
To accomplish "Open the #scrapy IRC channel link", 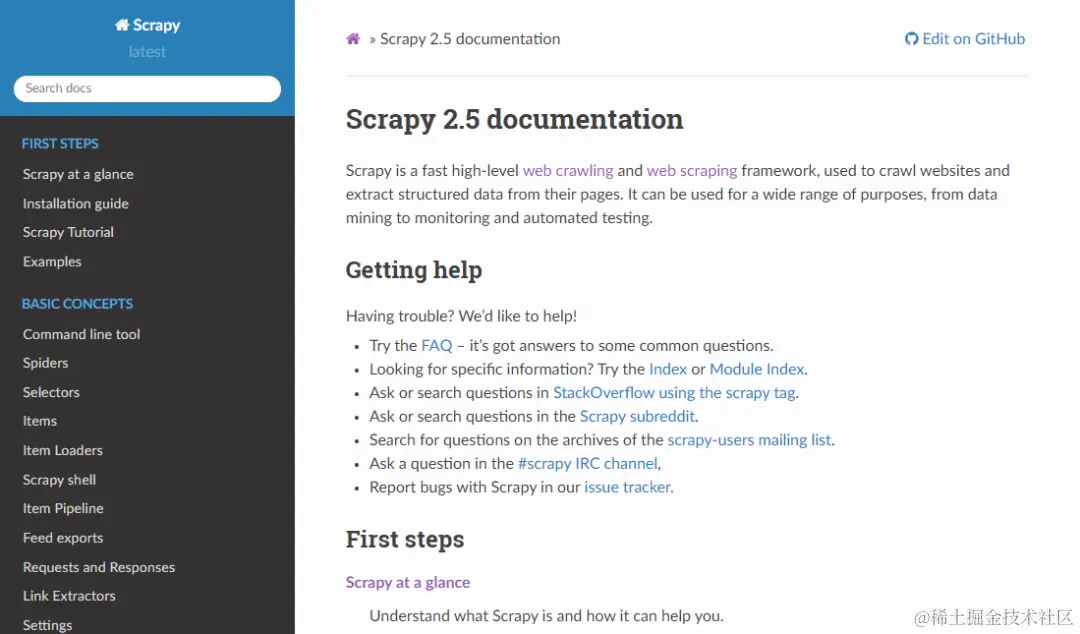I will [x=588, y=463].
